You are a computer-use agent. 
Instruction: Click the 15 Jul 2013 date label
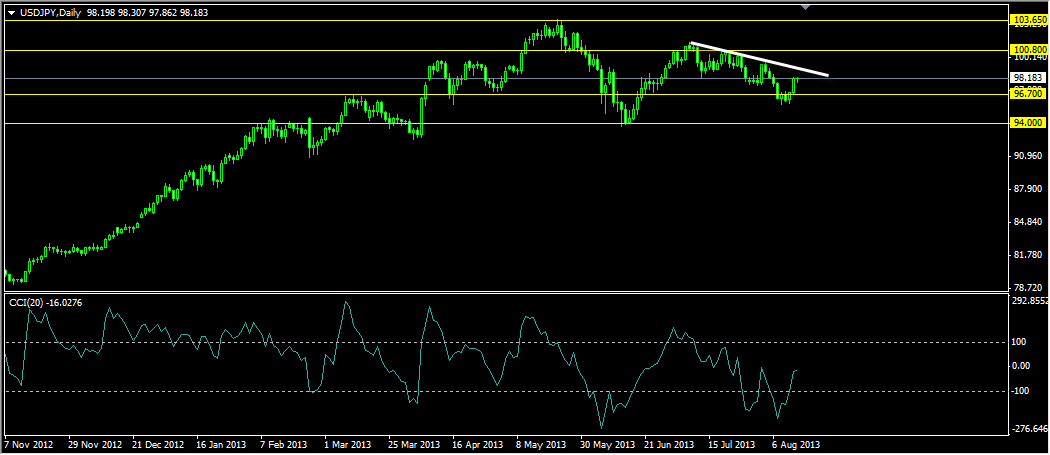tap(733, 445)
